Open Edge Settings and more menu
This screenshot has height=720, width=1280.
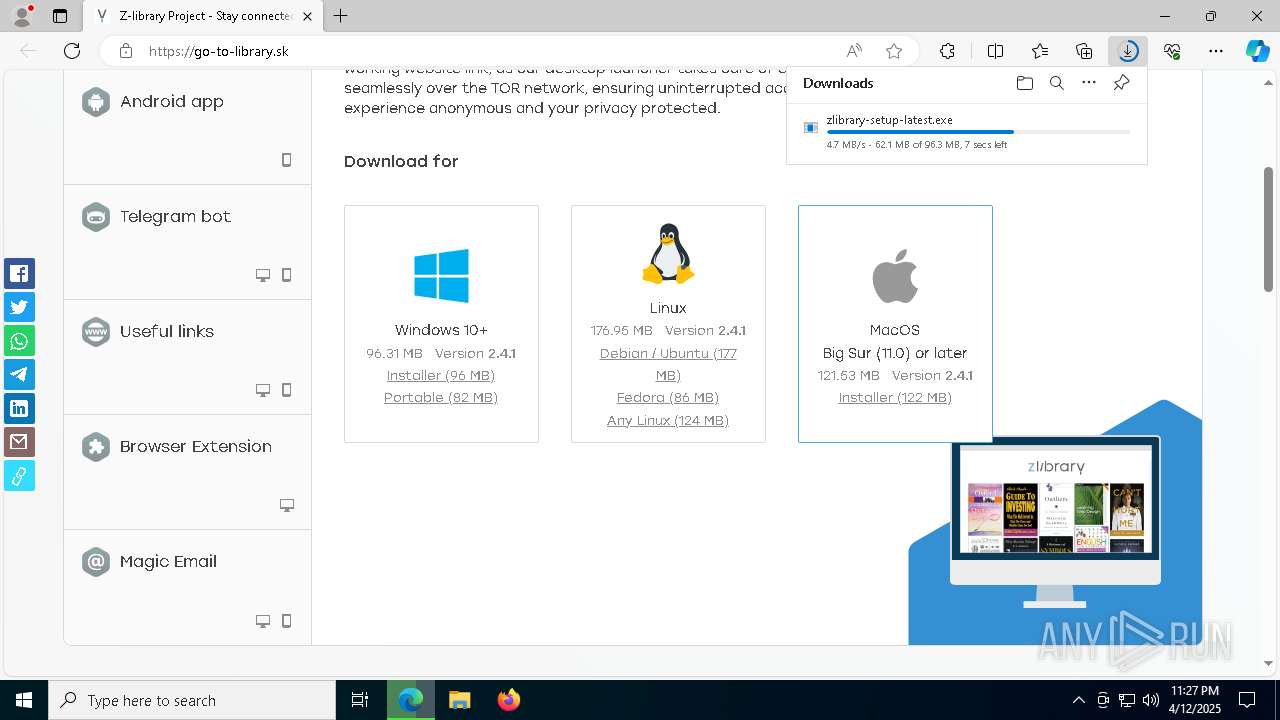1216,51
